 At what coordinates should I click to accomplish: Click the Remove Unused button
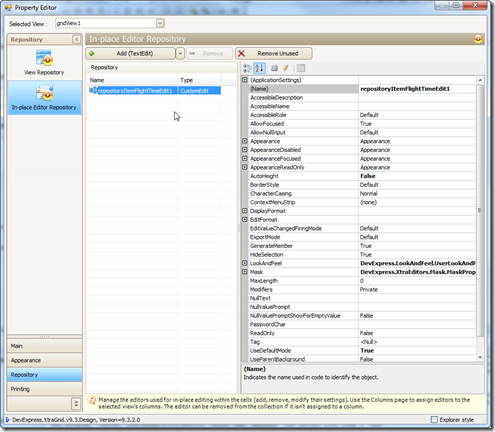(274, 53)
